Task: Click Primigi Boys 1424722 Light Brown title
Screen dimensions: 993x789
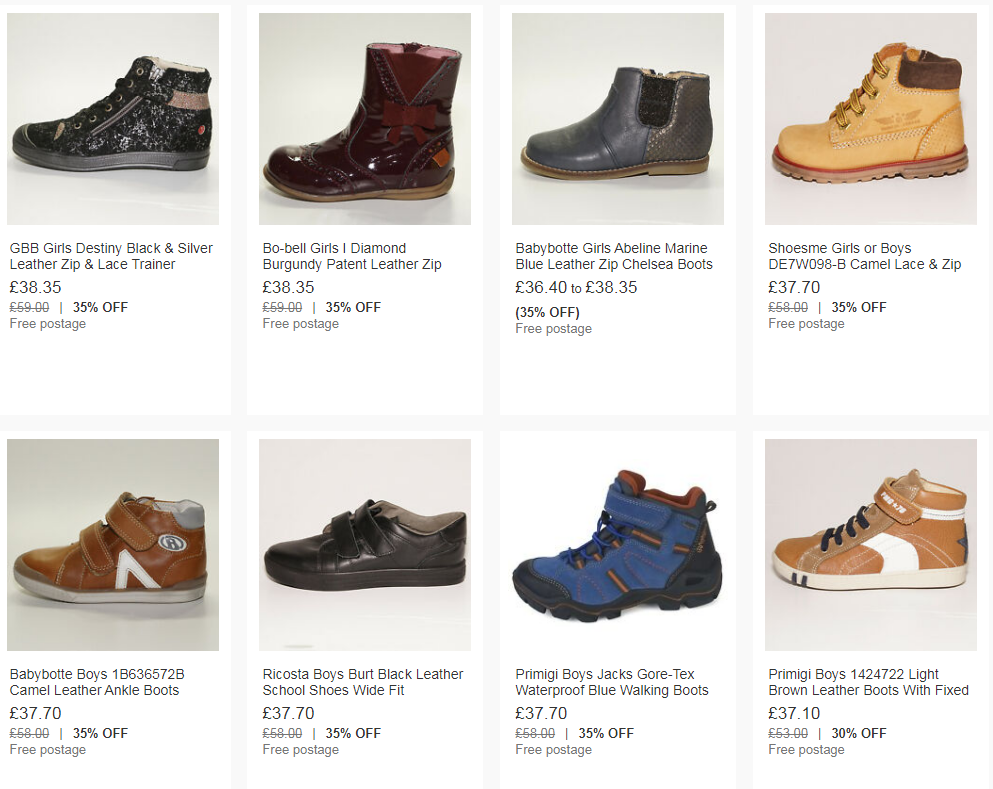Action: tap(868, 683)
